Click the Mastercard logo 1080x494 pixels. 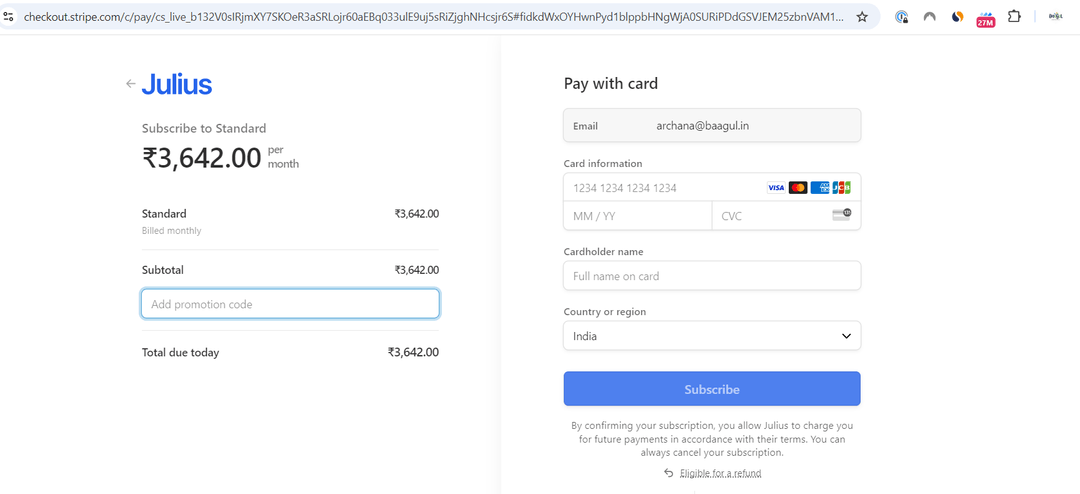coord(798,188)
